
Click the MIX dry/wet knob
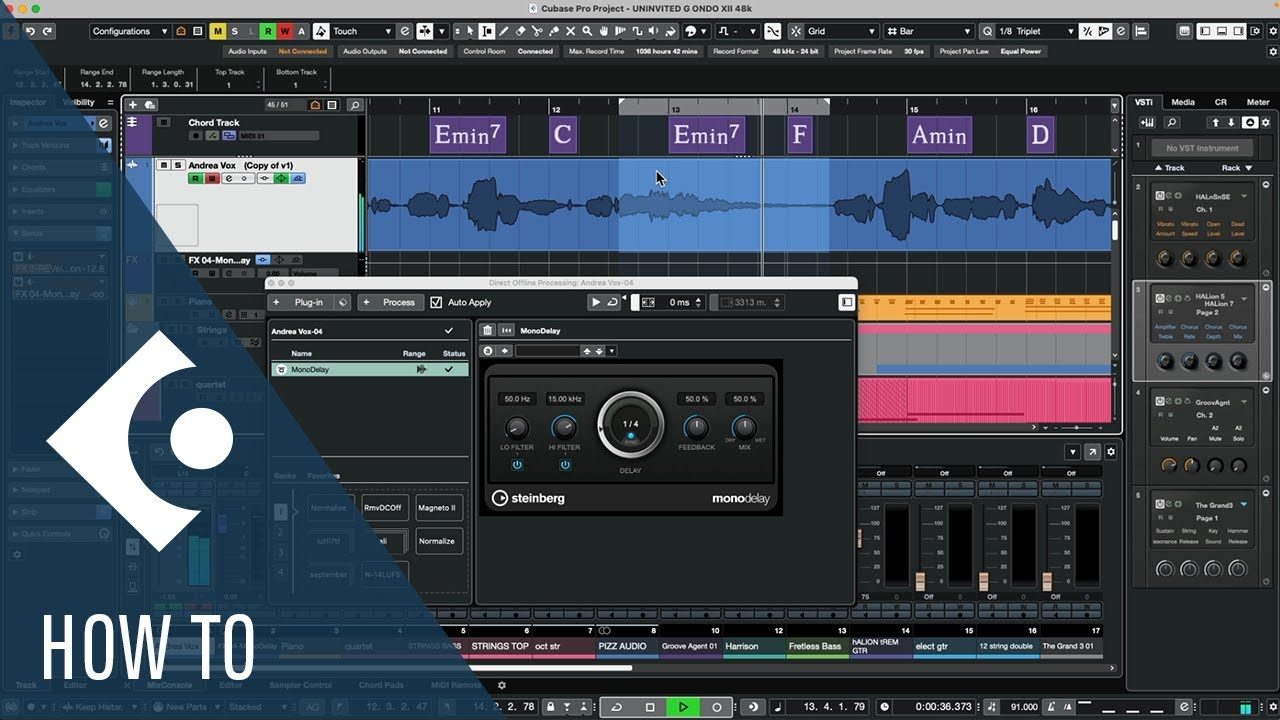743,428
